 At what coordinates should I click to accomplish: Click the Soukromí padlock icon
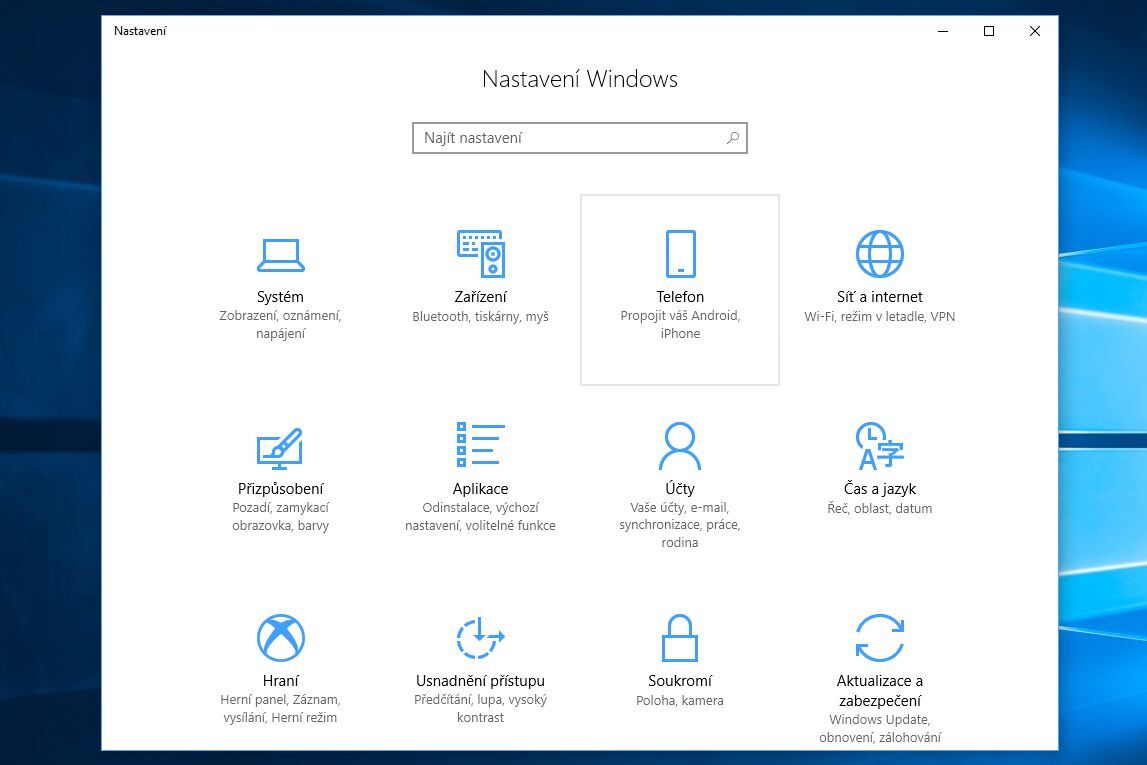[x=680, y=637]
